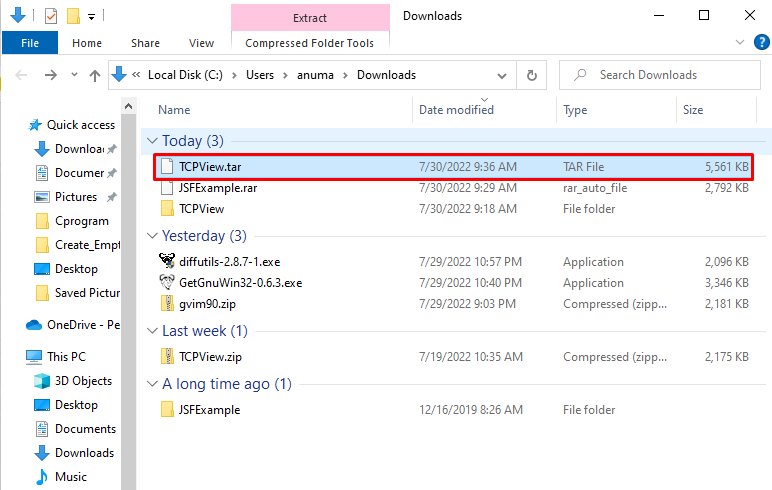772x490 pixels.
Task: Open the recent locations dropdown
Action: (74, 75)
